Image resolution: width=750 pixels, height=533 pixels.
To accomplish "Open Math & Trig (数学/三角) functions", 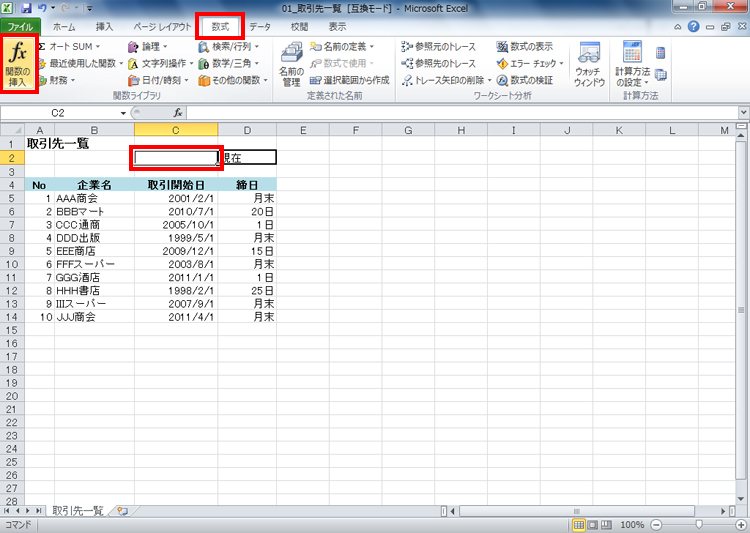I will pos(229,63).
